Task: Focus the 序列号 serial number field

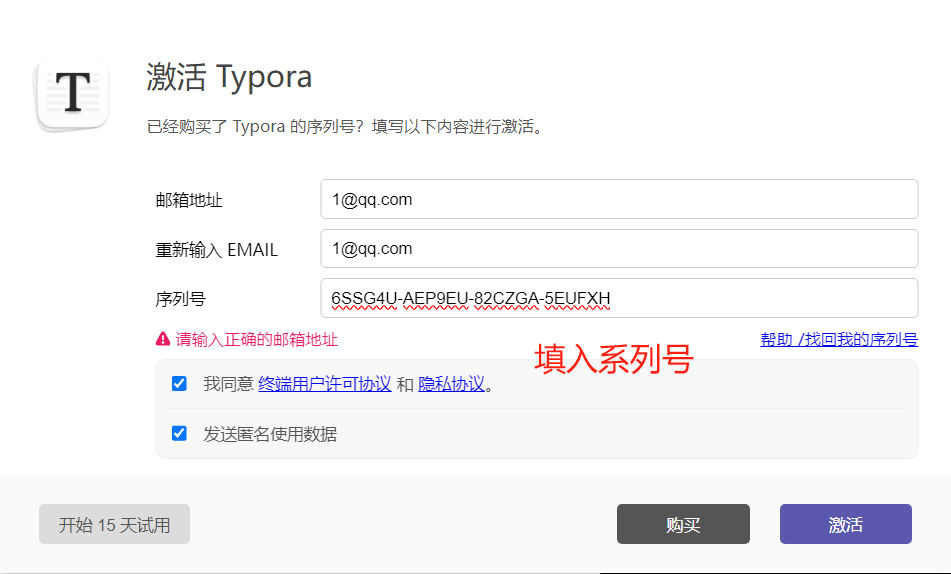Action: [619, 298]
